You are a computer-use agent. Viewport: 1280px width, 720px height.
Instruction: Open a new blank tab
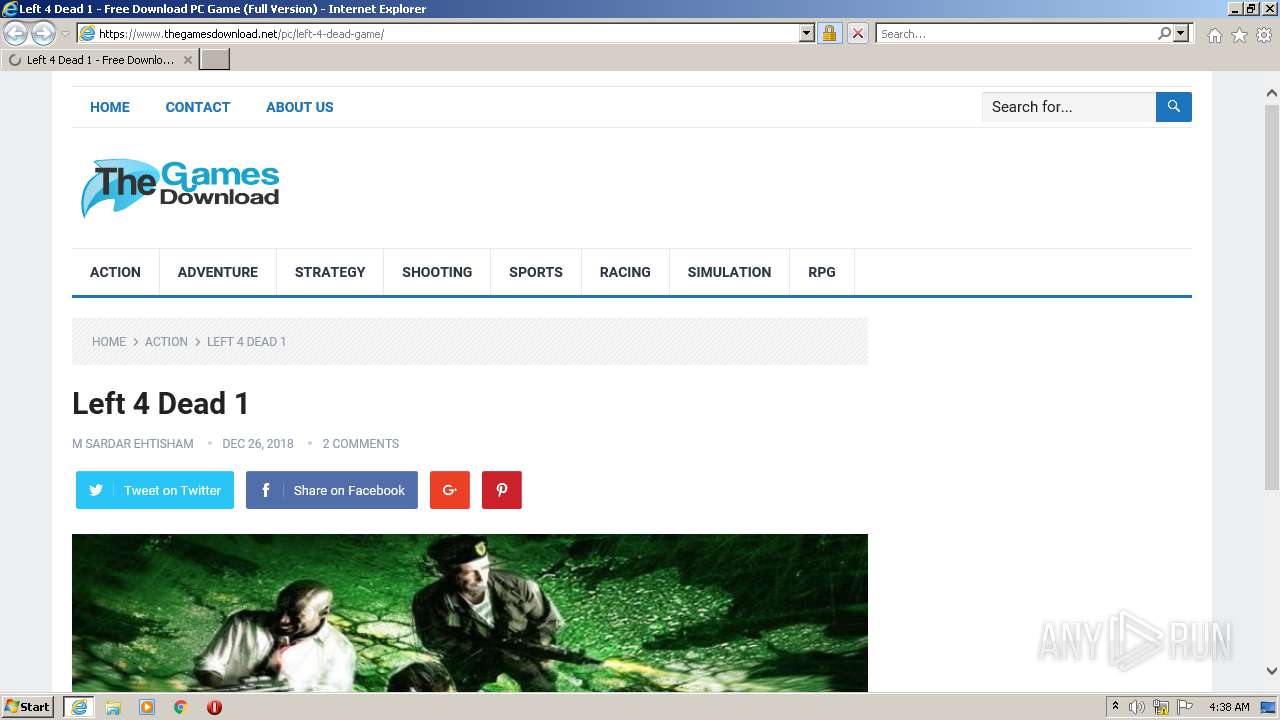coord(215,60)
